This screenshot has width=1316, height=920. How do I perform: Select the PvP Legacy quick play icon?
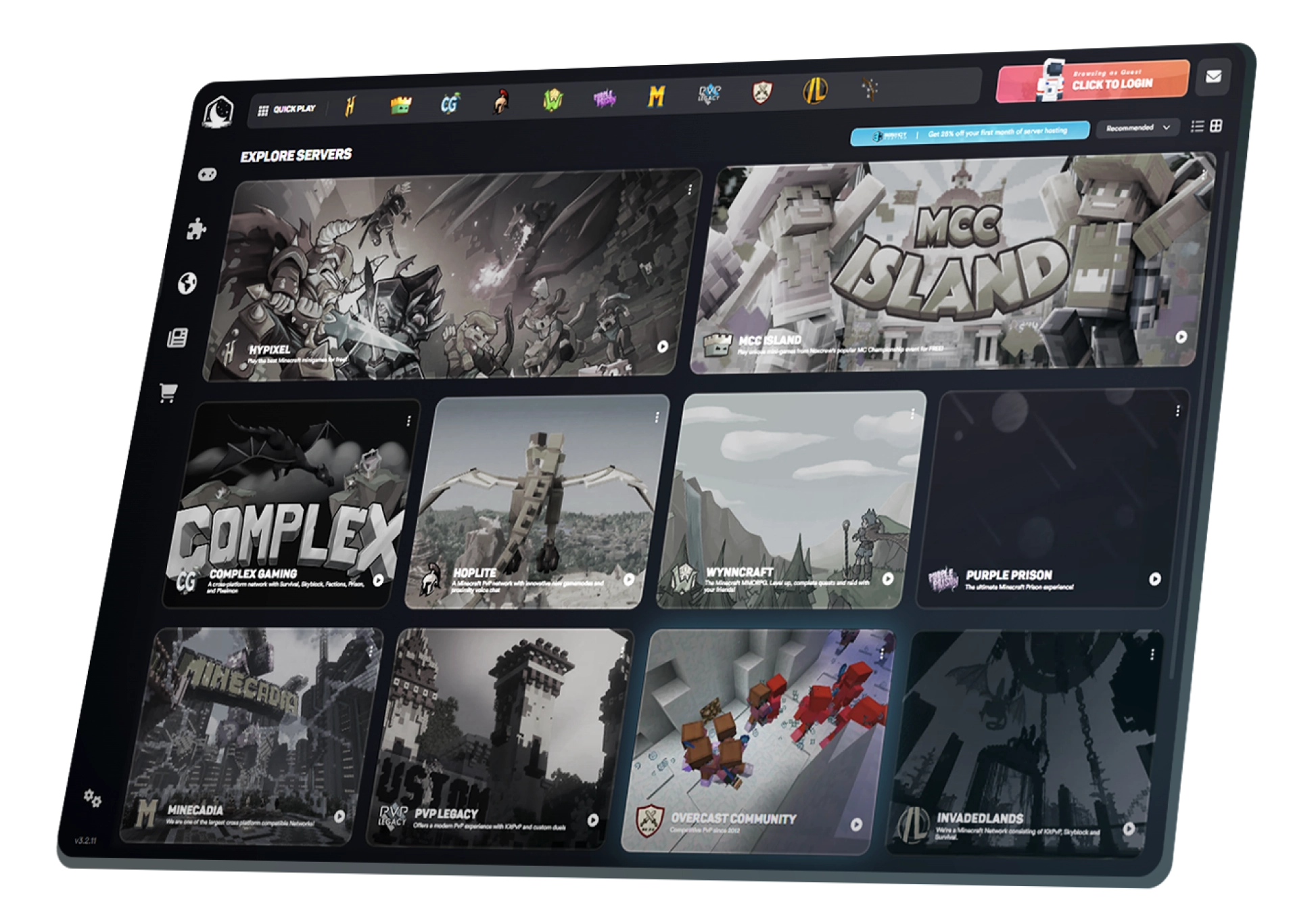(709, 93)
